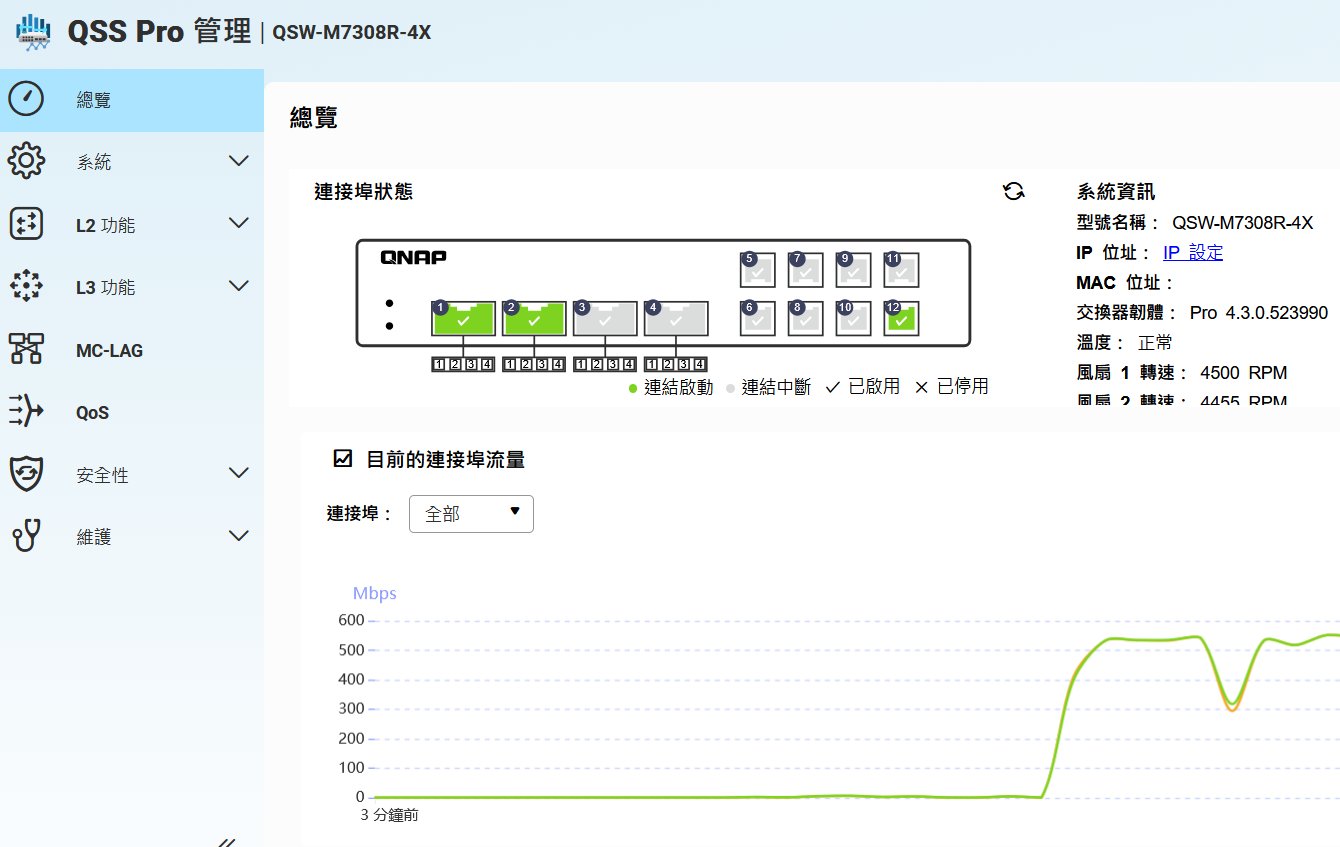Click the L3 功能 sidebar icon

click(26, 286)
